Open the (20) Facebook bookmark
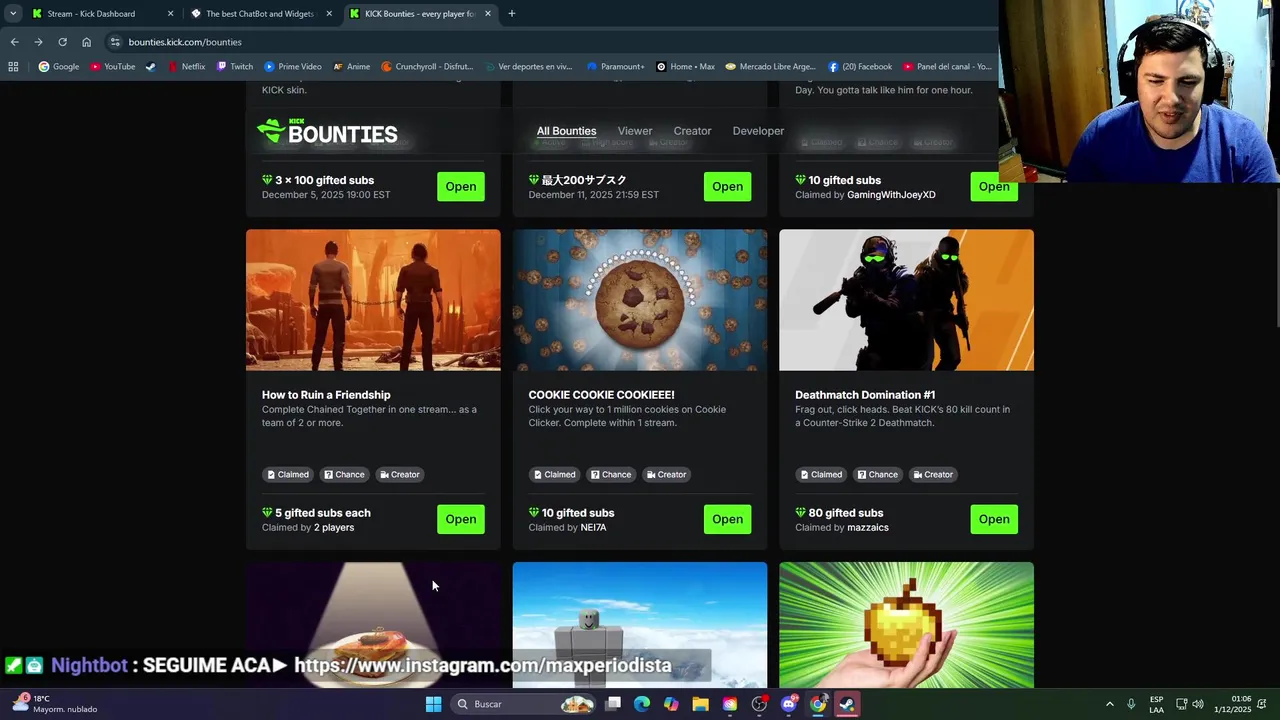The image size is (1280, 720). click(x=860, y=67)
